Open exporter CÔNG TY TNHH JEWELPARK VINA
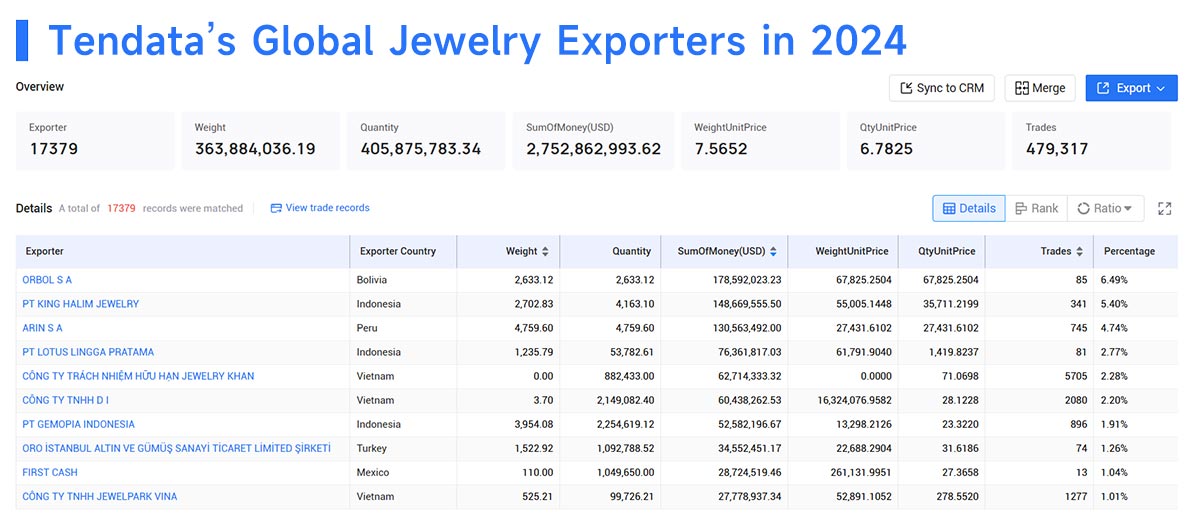 pyautogui.click(x=100, y=497)
